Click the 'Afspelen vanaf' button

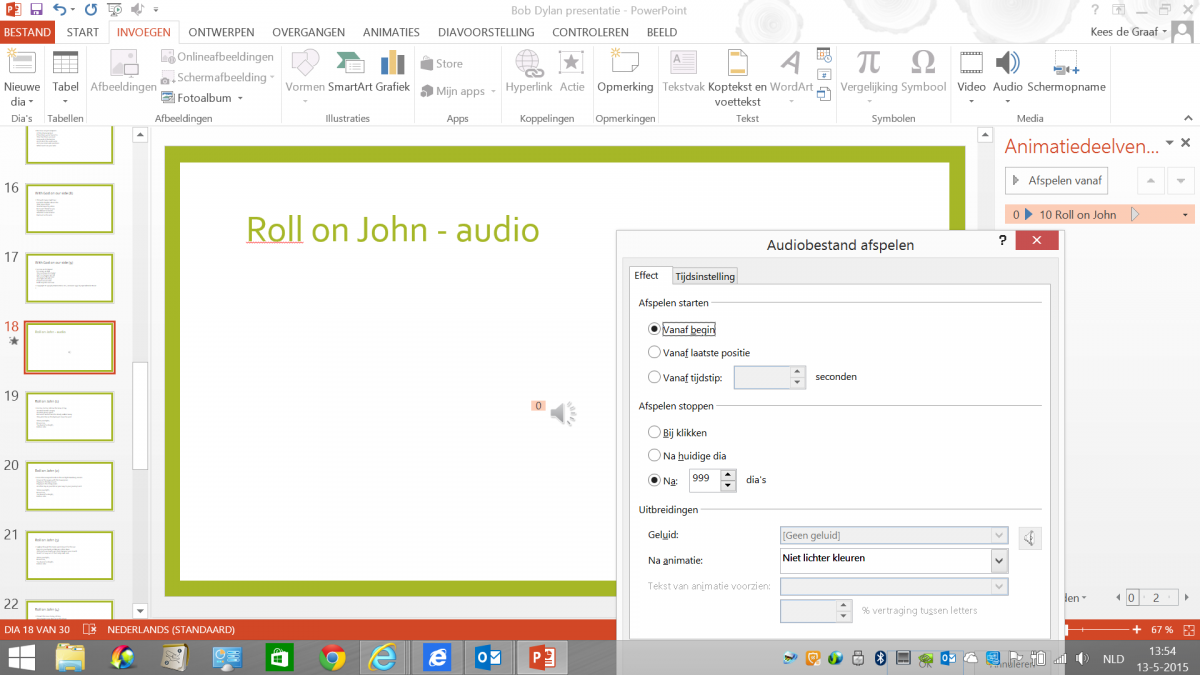point(1057,181)
